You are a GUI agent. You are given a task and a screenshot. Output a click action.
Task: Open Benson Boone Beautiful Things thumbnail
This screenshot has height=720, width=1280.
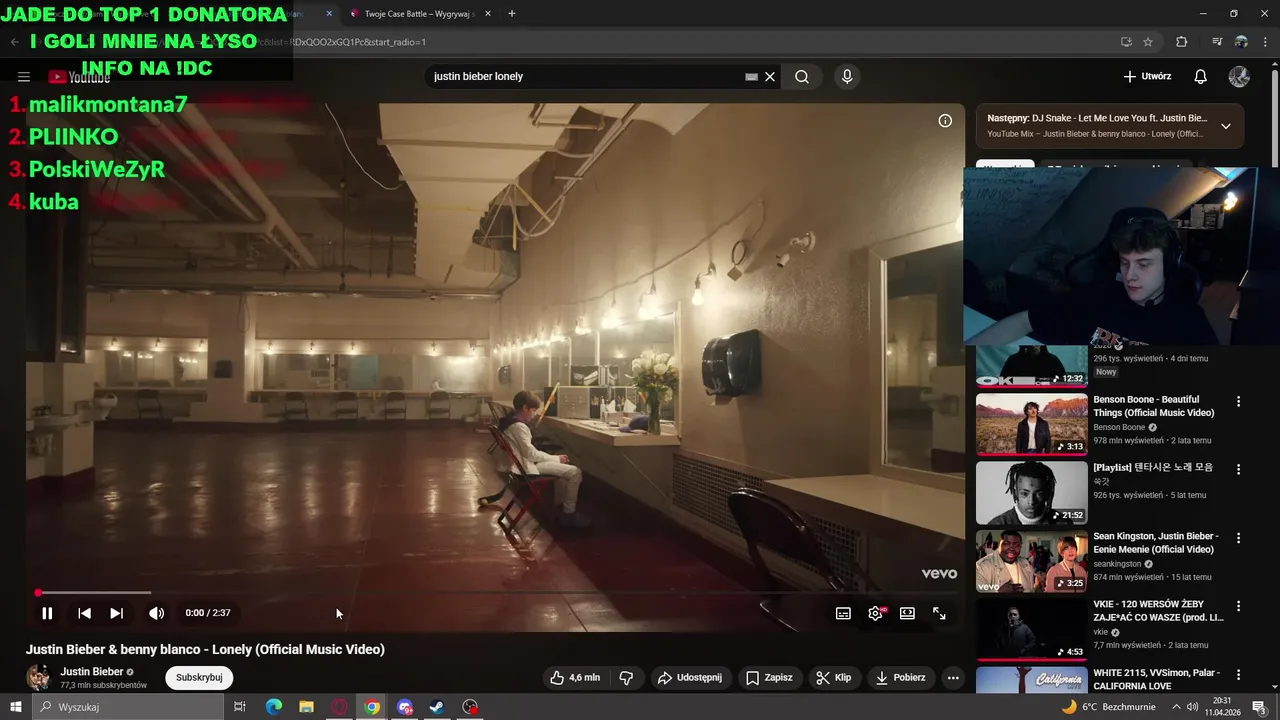1031,424
